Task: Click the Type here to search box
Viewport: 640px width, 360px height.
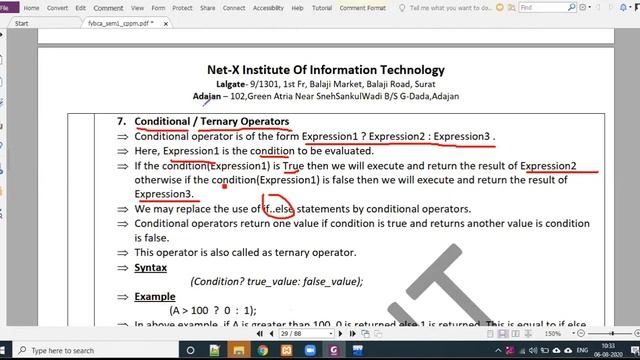Action: pos(96,350)
